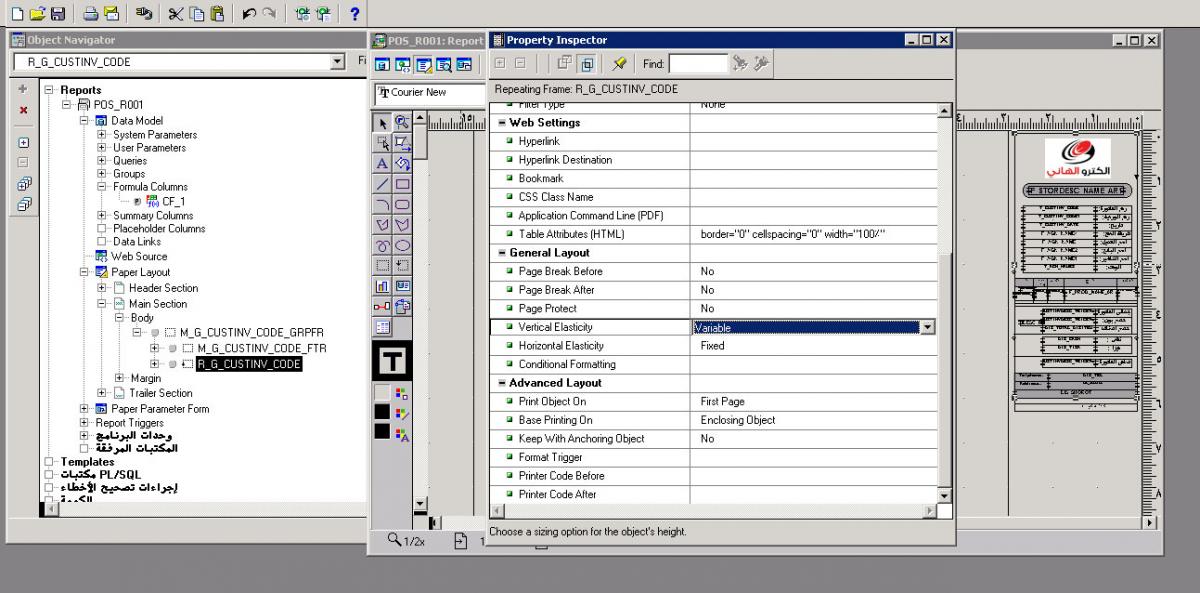Open the Vertical Elasticity dropdown

coord(927,327)
